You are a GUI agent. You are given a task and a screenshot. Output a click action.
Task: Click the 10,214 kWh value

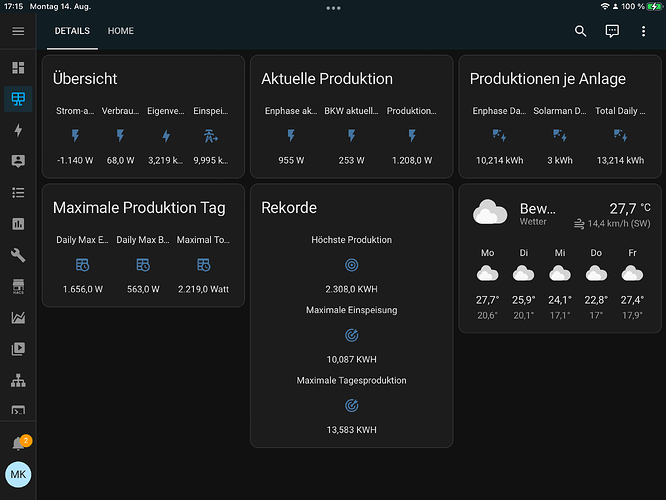500,161
